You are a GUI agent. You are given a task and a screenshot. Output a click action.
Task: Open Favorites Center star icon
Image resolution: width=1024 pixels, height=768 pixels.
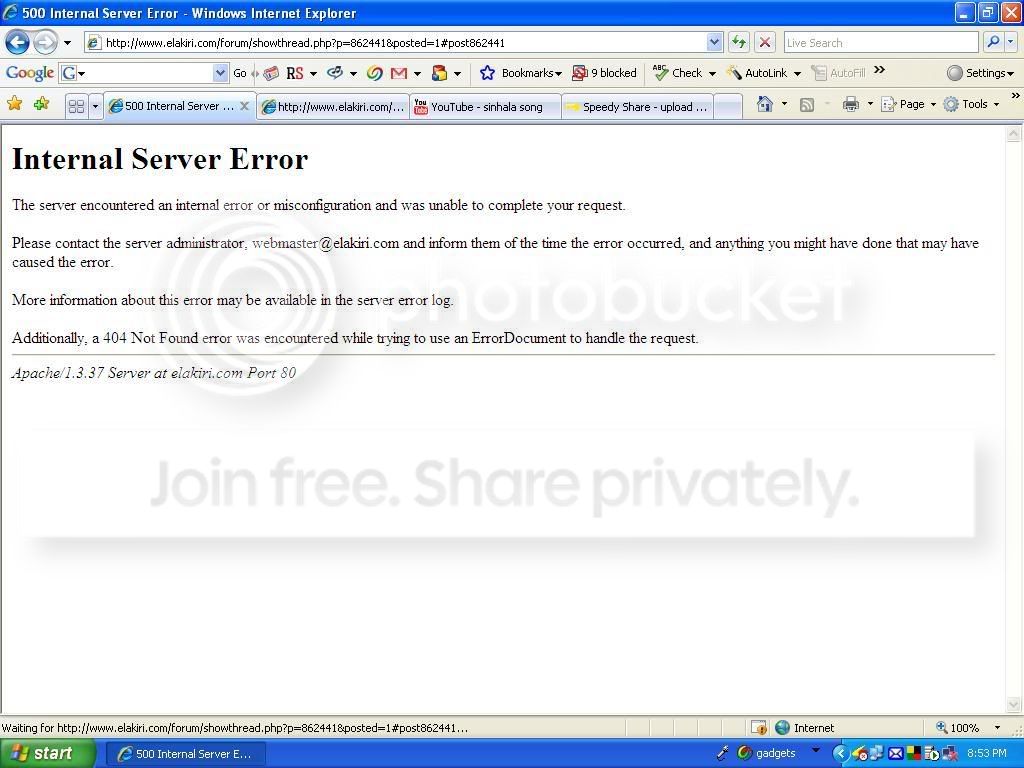tap(14, 104)
